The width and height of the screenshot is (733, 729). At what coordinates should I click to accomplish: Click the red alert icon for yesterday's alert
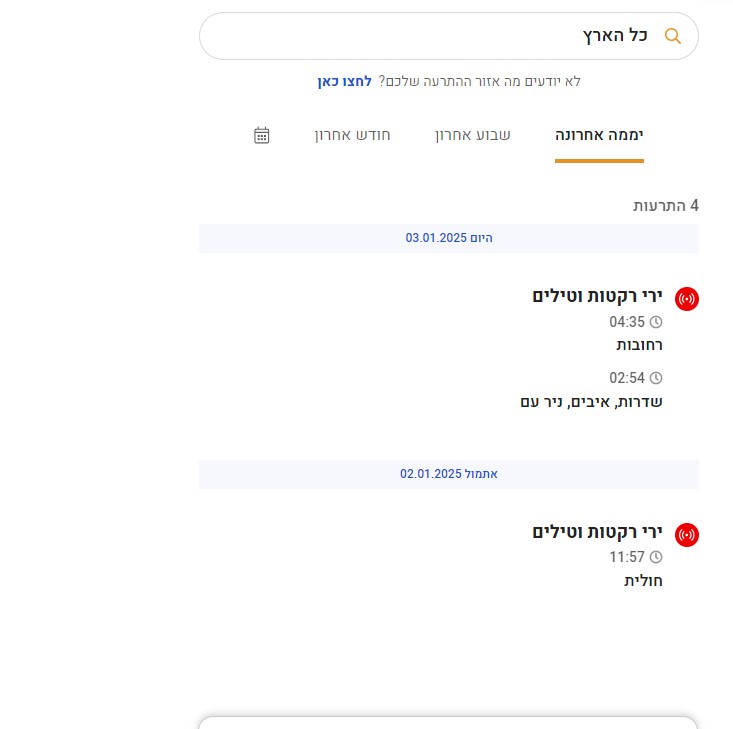(x=687, y=535)
